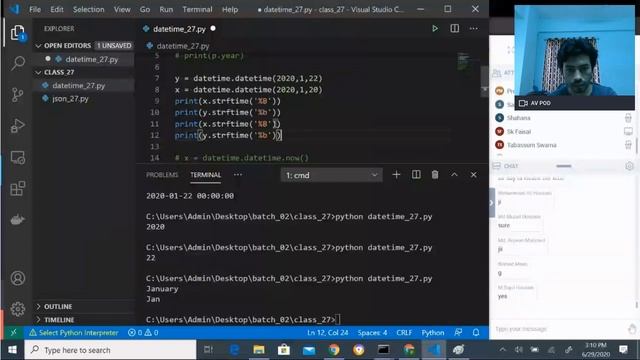Click Select Python Interpreter in status bar
Image resolution: width=640 pixels, height=360 pixels.
pos(74,333)
